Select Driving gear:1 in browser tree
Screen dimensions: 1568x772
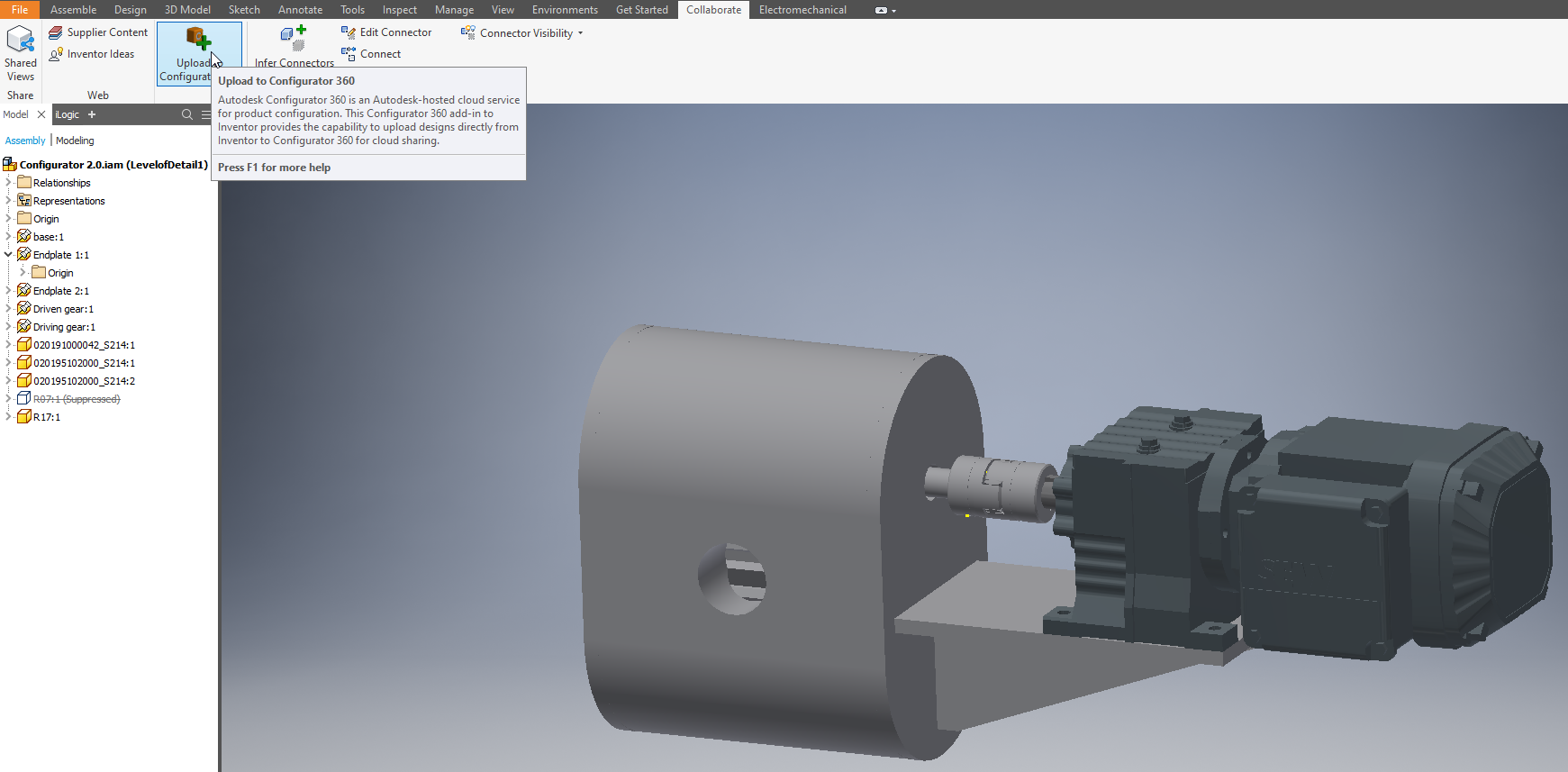coord(64,327)
